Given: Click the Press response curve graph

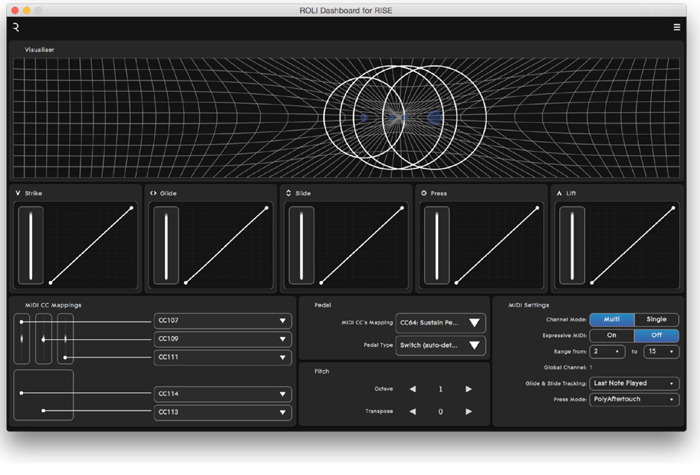Looking at the screenshot, I should pos(497,246).
